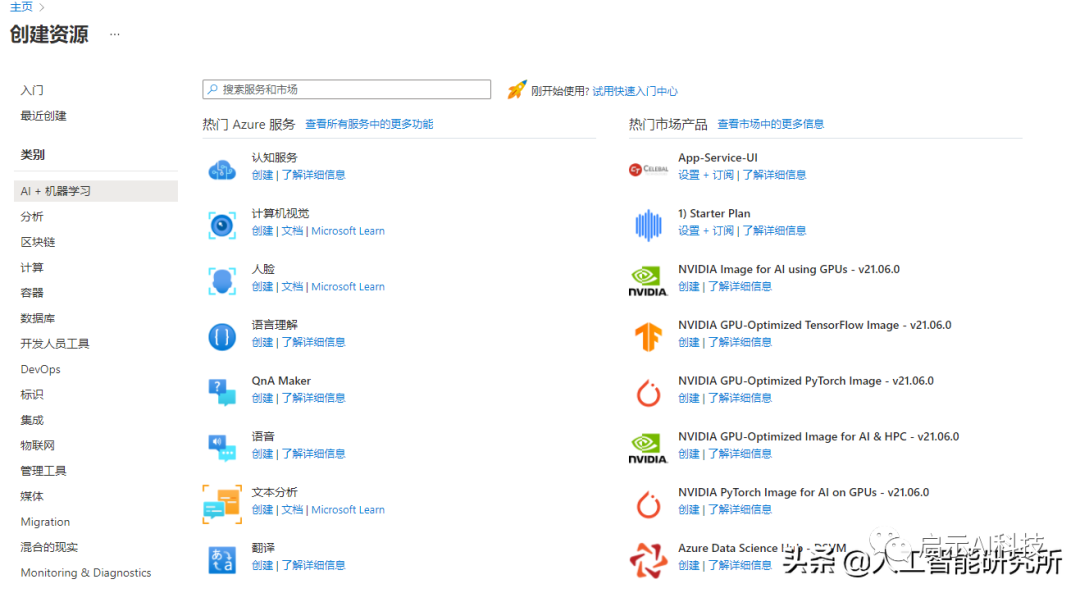Image resolution: width=1080 pixels, height=593 pixels.
Task: Click NVIDIA Image for AI & HPC logo
Action: pyautogui.click(x=648, y=448)
